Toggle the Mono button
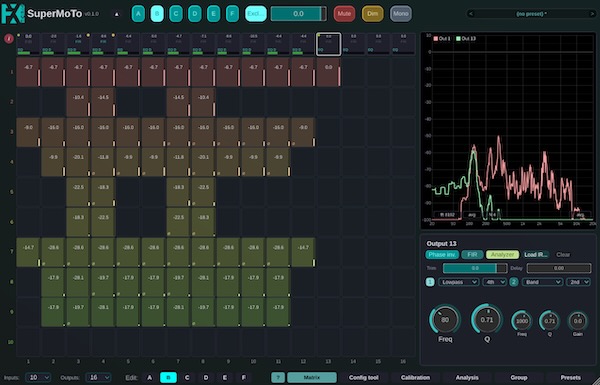The height and width of the screenshot is (385, 600). (x=401, y=14)
